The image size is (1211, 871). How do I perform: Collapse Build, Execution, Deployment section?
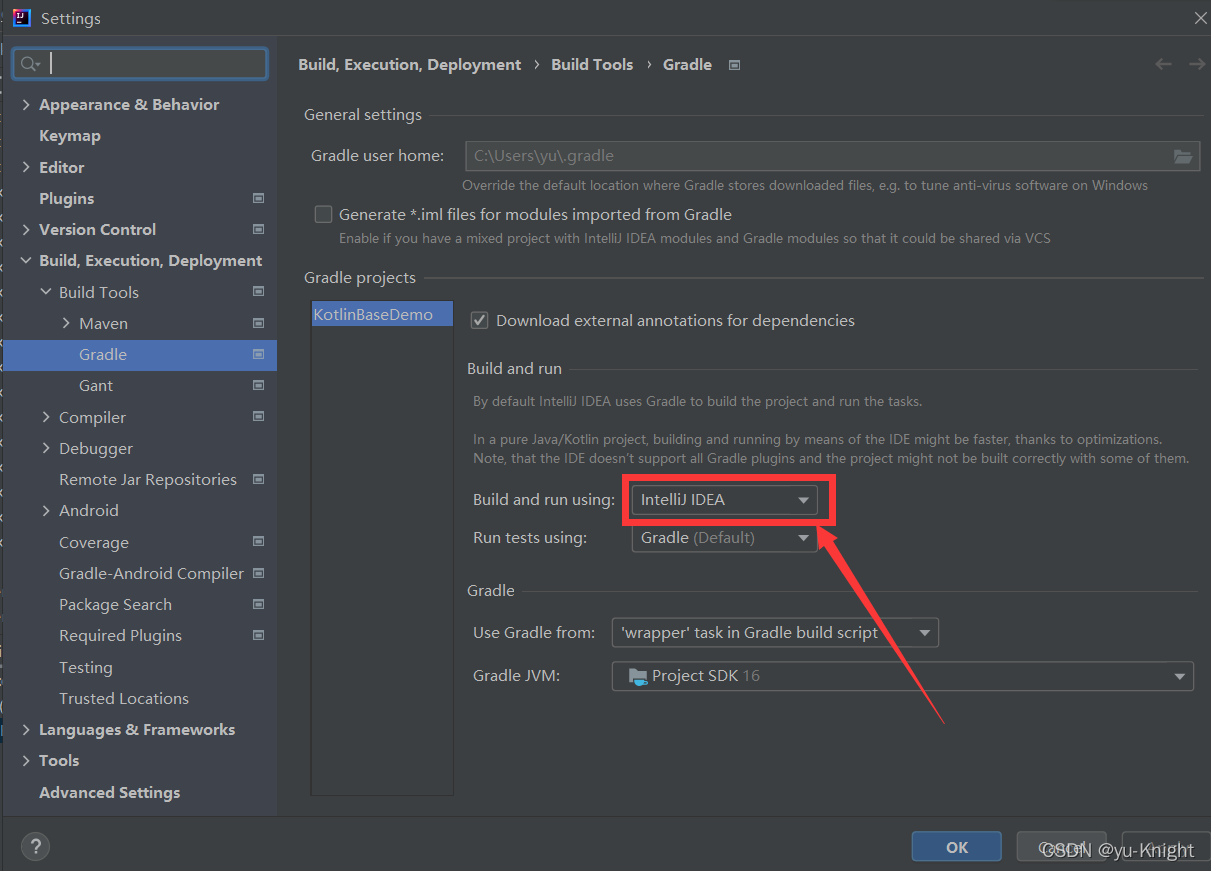click(x=26, y=260)
